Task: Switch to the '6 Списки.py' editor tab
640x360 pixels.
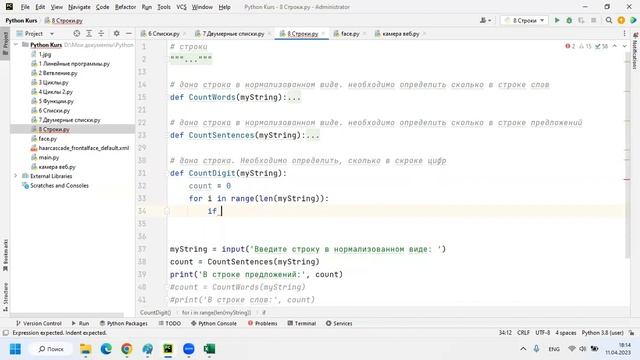Action: pos(163,33)
